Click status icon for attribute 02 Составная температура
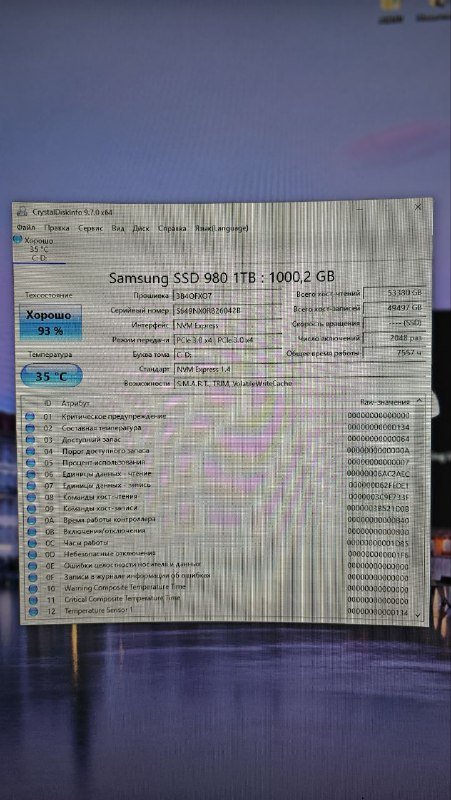The image size is (451, 800). pyautogui.click(x=30, y=428)
